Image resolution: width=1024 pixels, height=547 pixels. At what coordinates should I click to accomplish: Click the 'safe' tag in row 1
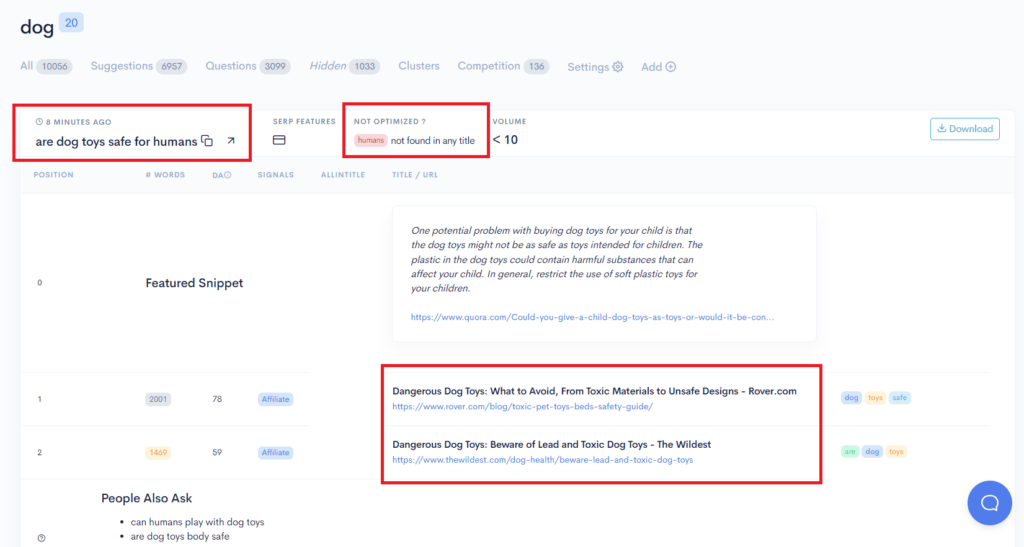(x=899, y=398)
